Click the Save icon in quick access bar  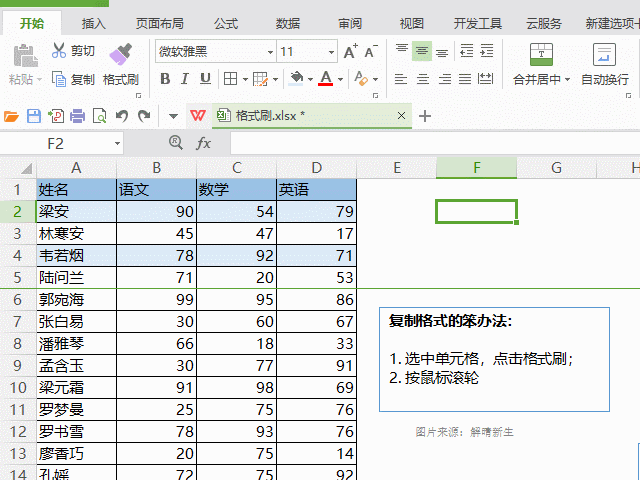(33, 116)
